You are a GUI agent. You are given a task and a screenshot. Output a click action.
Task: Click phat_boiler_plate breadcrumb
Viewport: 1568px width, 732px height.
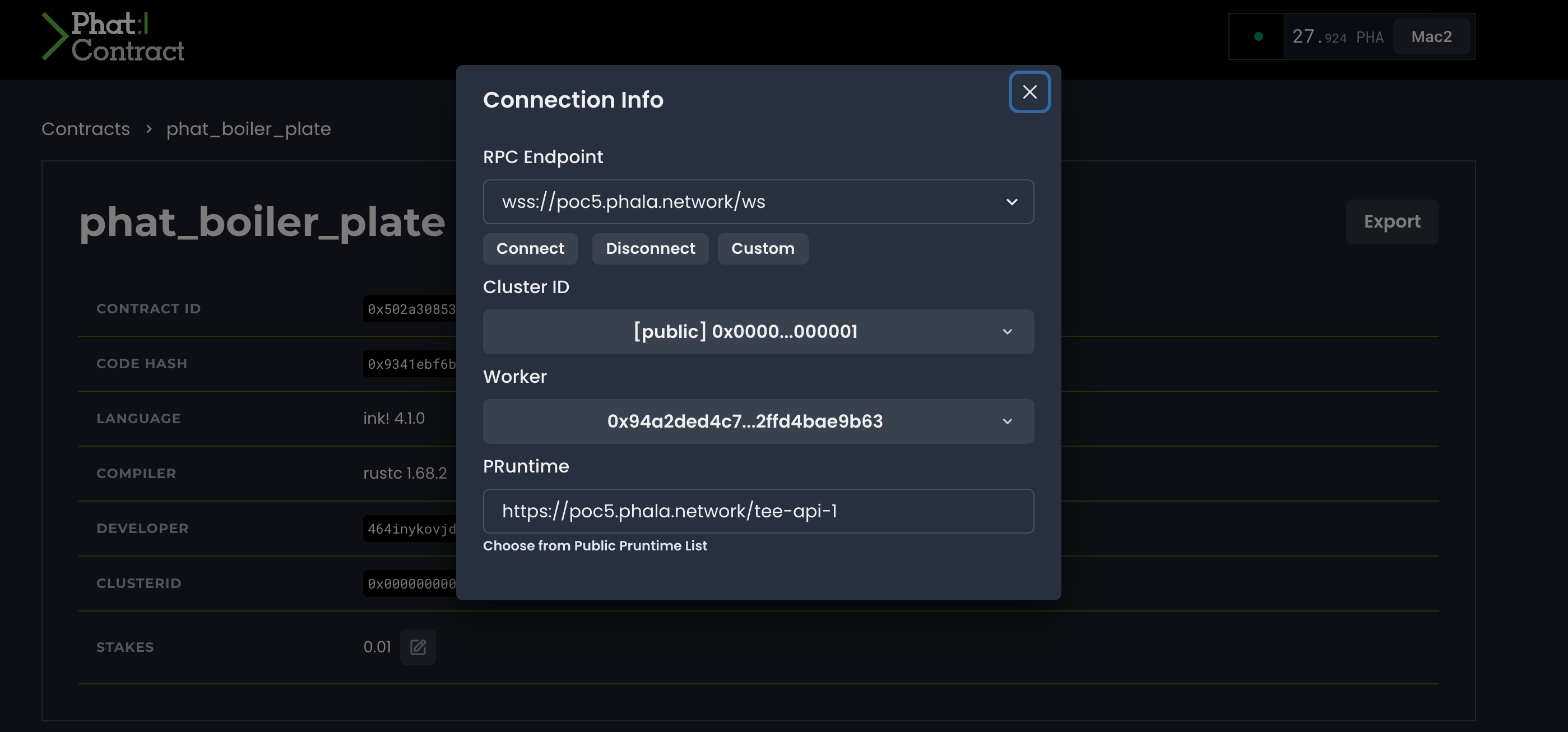(x=248, y=129)
